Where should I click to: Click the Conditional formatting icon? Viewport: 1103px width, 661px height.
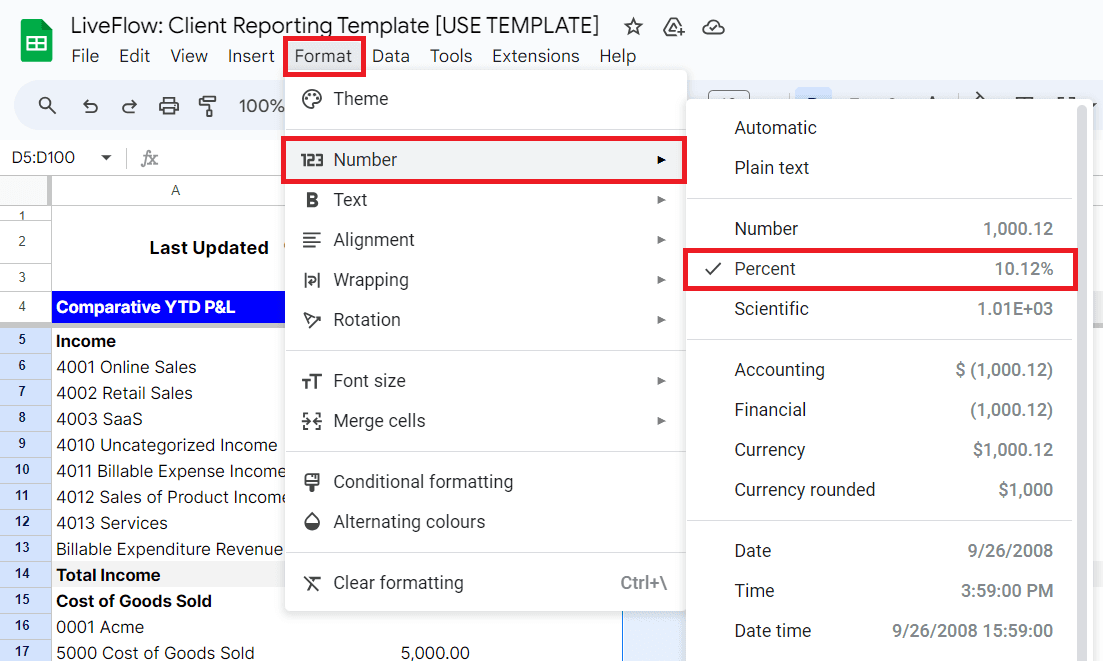pyautogui.click(x=312, y=482)
